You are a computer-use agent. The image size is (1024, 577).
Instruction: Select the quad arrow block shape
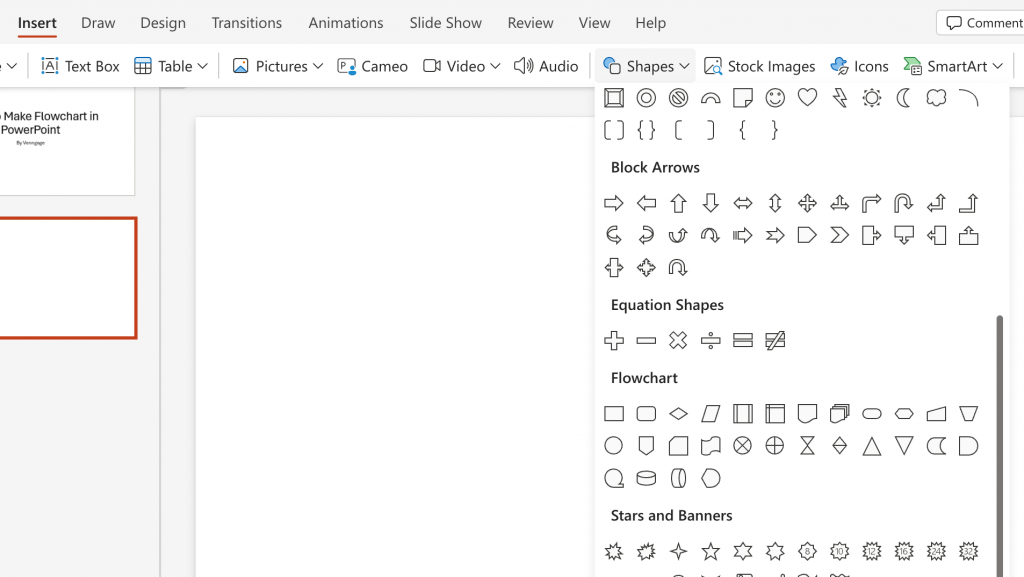coord(807,203)
